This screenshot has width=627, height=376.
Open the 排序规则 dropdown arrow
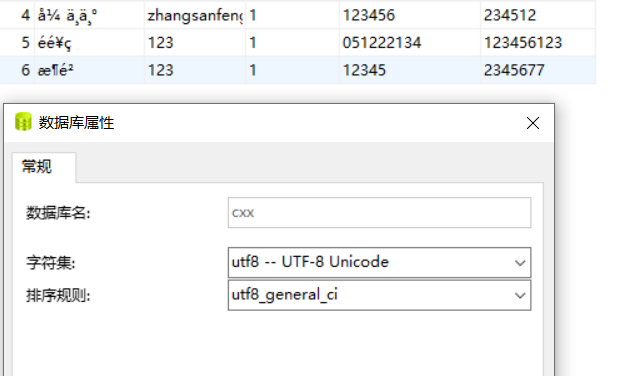pyautogui.click(x=520, y=296)
